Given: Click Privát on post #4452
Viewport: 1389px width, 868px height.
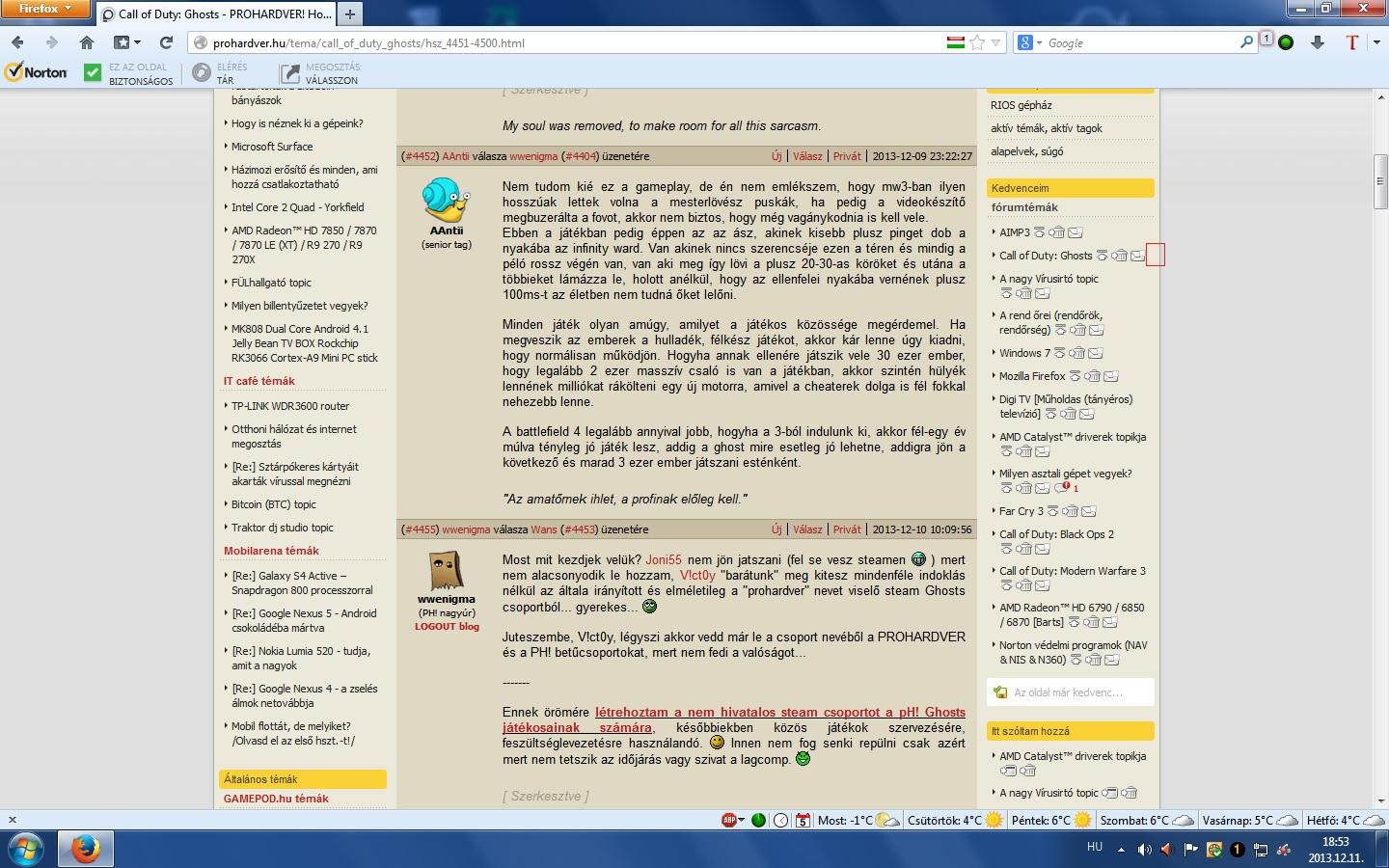Looking at the screenshot, I should 847,156.
